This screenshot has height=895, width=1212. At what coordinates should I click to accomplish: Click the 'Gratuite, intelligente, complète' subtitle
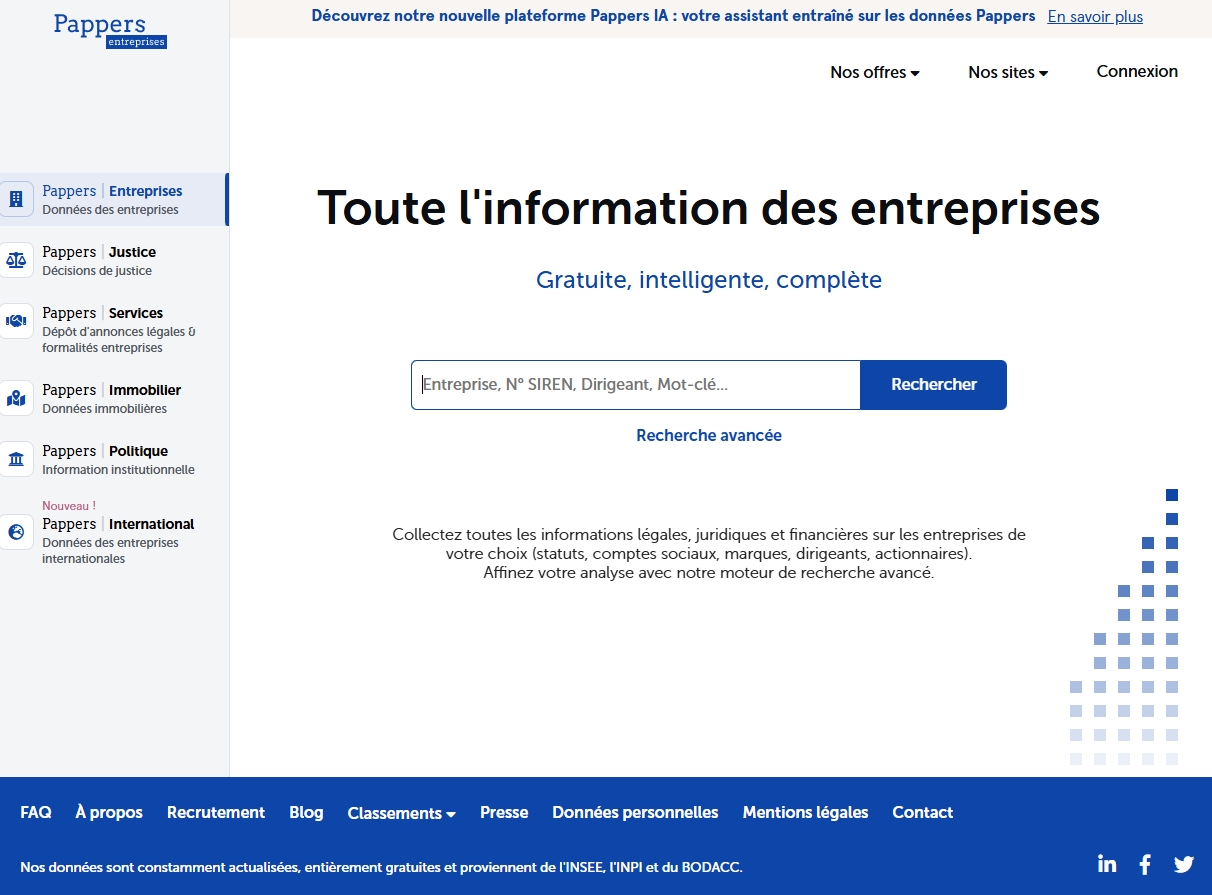[709, 280]
